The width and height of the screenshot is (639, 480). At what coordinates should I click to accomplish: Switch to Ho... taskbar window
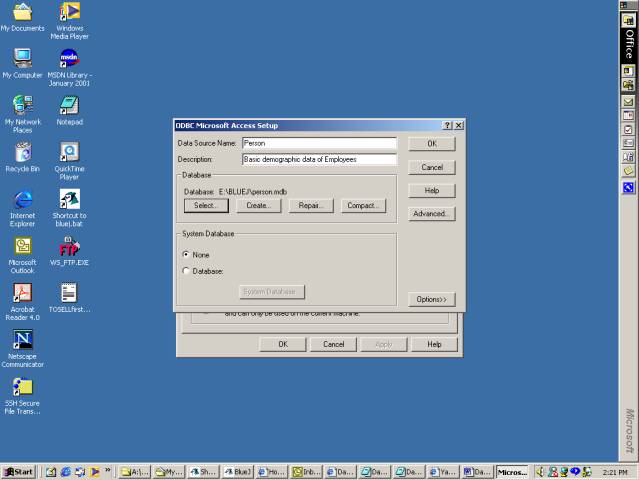click(x=272, y=472)
